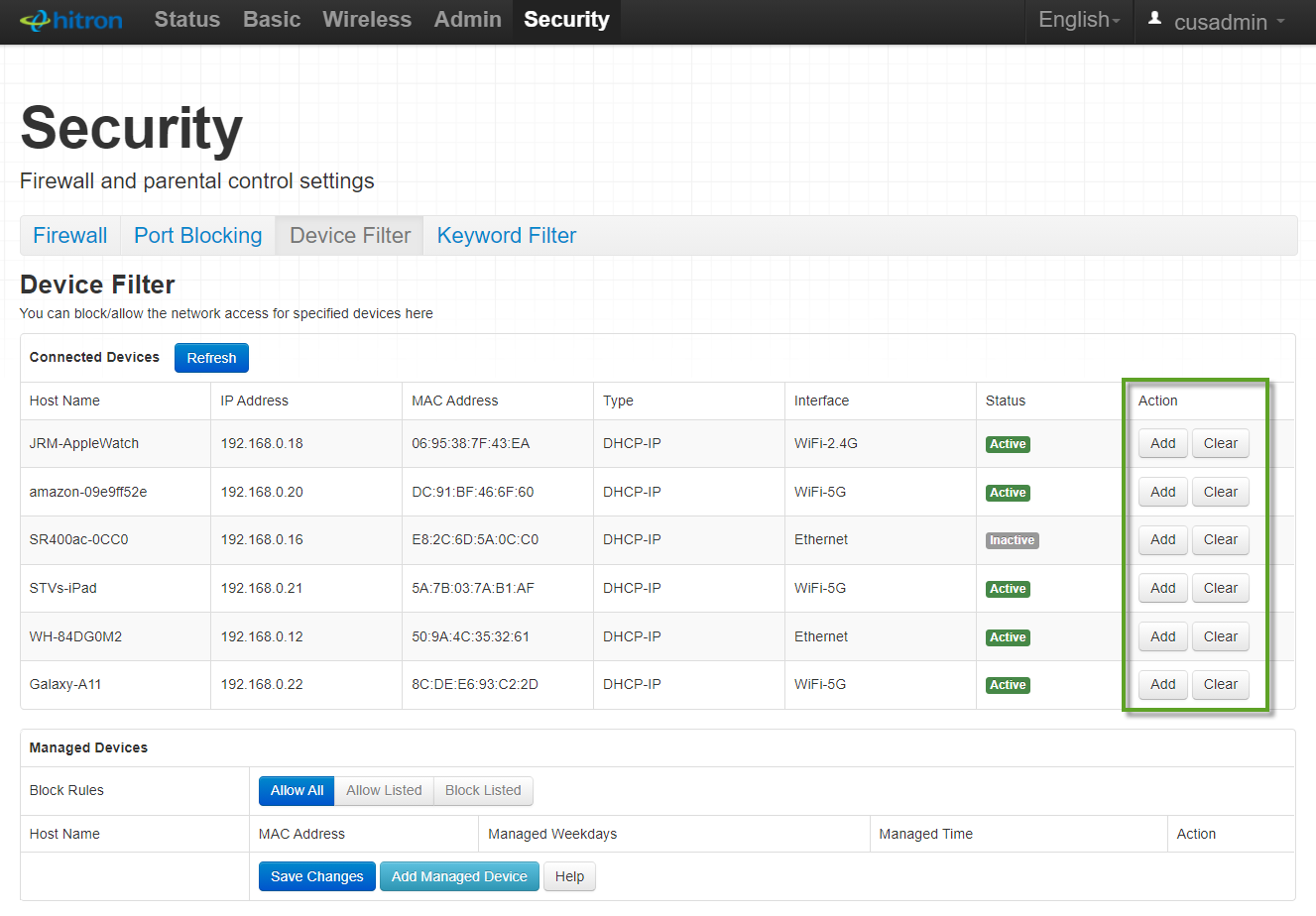Clear the SR400ac-0CC0 entry
Image resolution: width=1316 pixels, height=916 pixels.
1221,539
